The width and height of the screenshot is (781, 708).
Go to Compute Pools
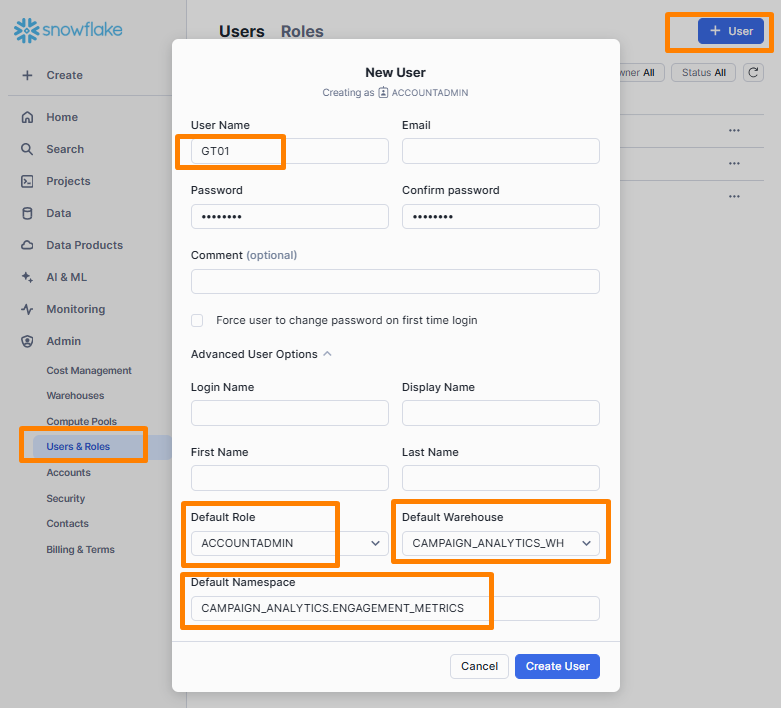click(x=82, y=422)
